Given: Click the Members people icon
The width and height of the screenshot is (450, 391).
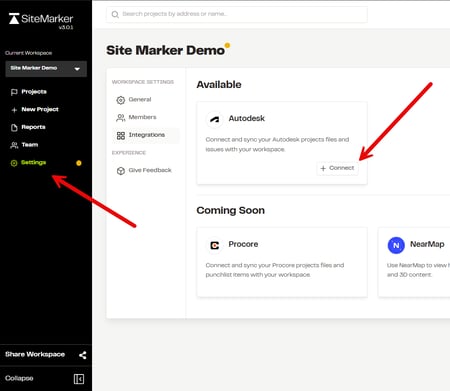Looking at the screenshot, I should tap(121, 118).
